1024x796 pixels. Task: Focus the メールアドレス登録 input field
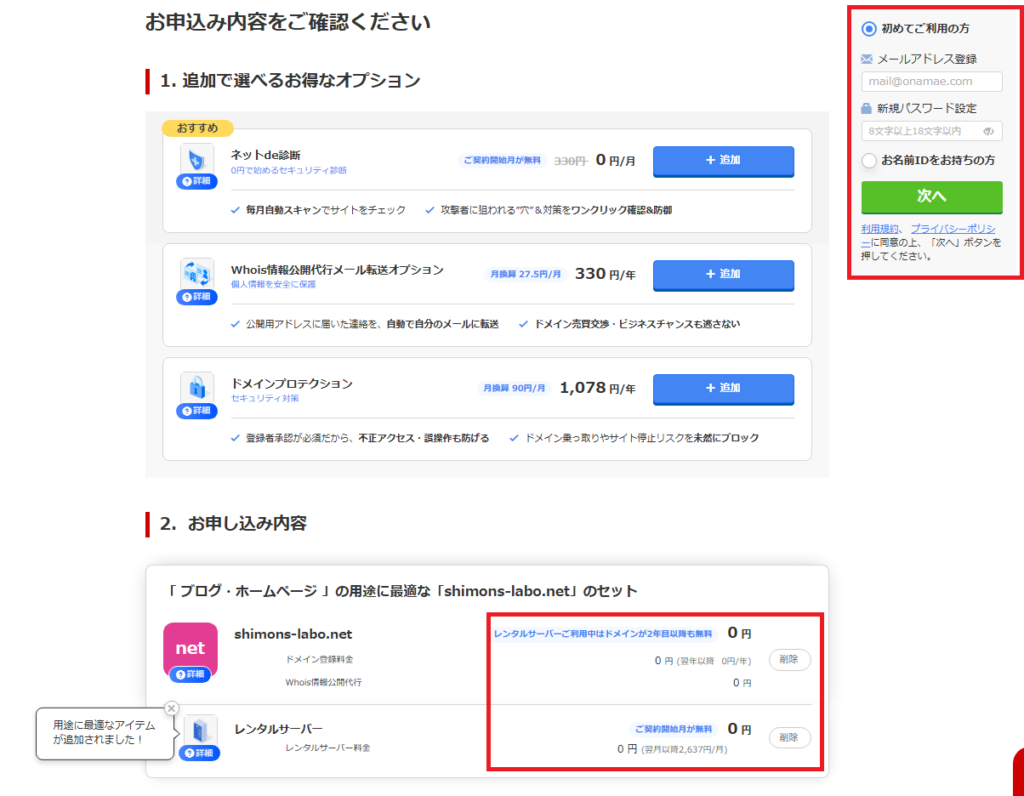tap(931, 82)
